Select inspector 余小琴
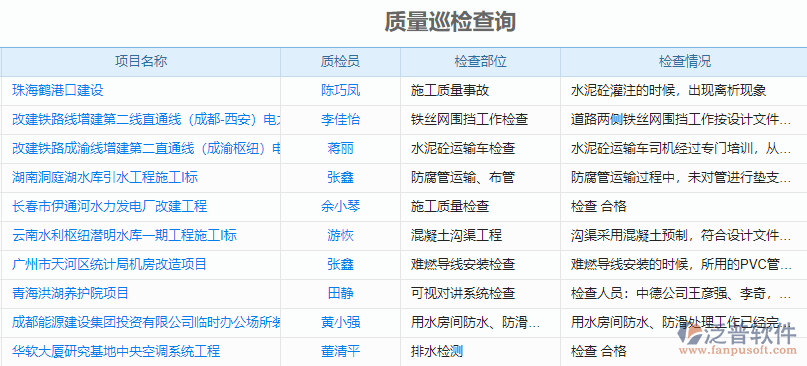The image size is (807, 366). click(x=340, y=207)
